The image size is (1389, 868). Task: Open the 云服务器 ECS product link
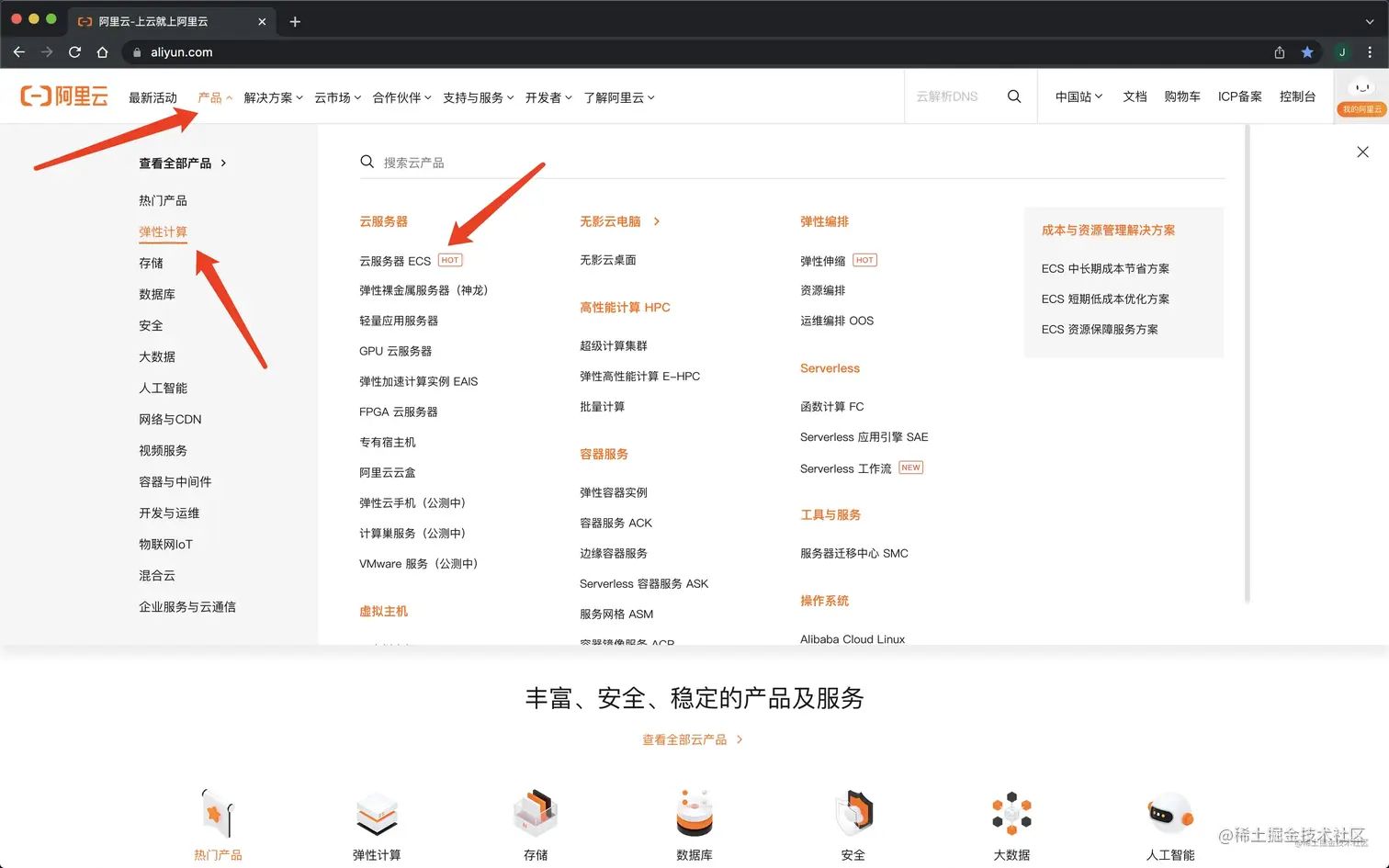pos(395,261)
